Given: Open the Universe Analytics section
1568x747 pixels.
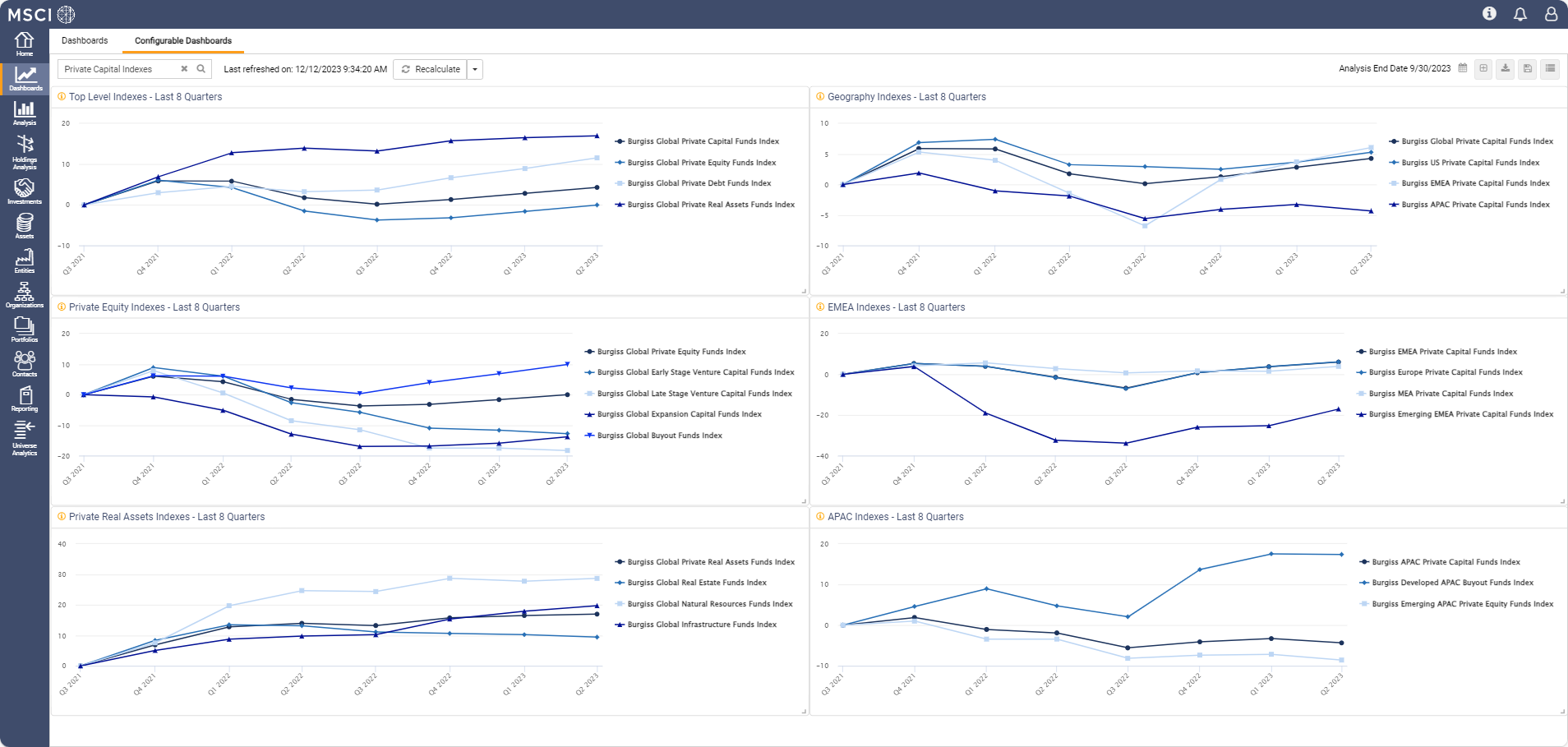Looking at the screenshot, I should [25, 438].
